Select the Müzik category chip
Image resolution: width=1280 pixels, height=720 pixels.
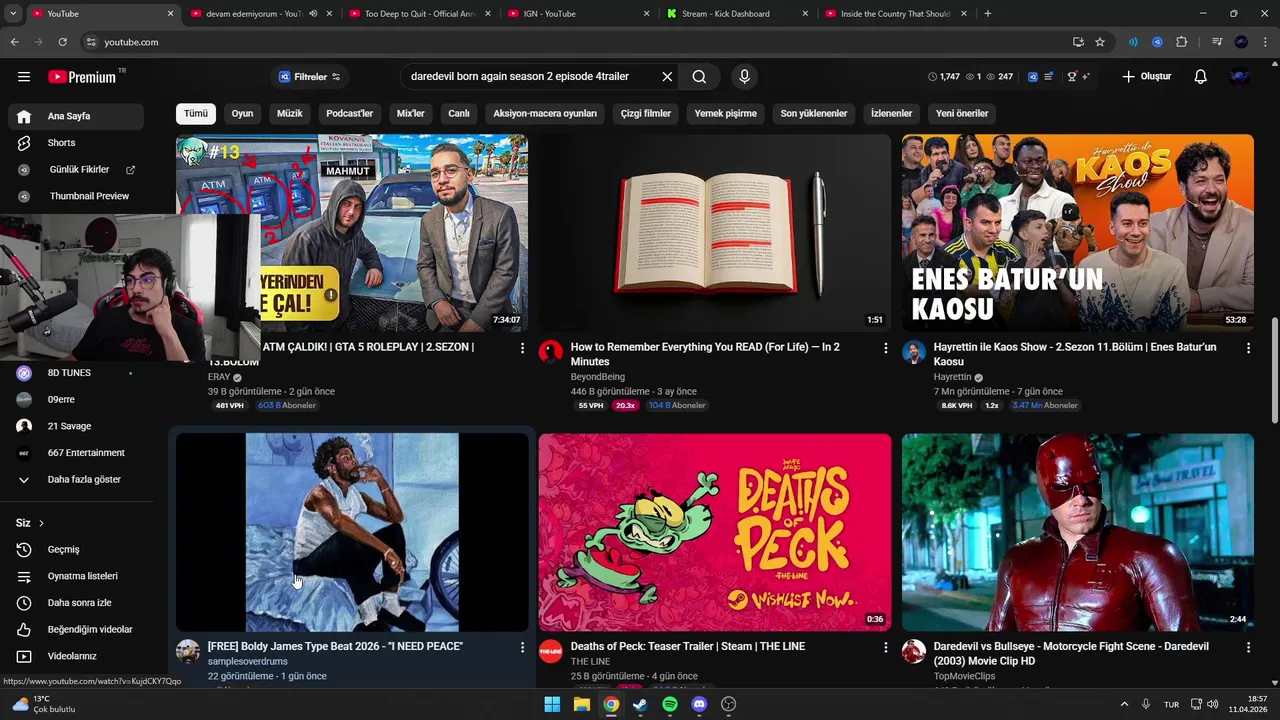pyautogui.click(x=290, y=114)
